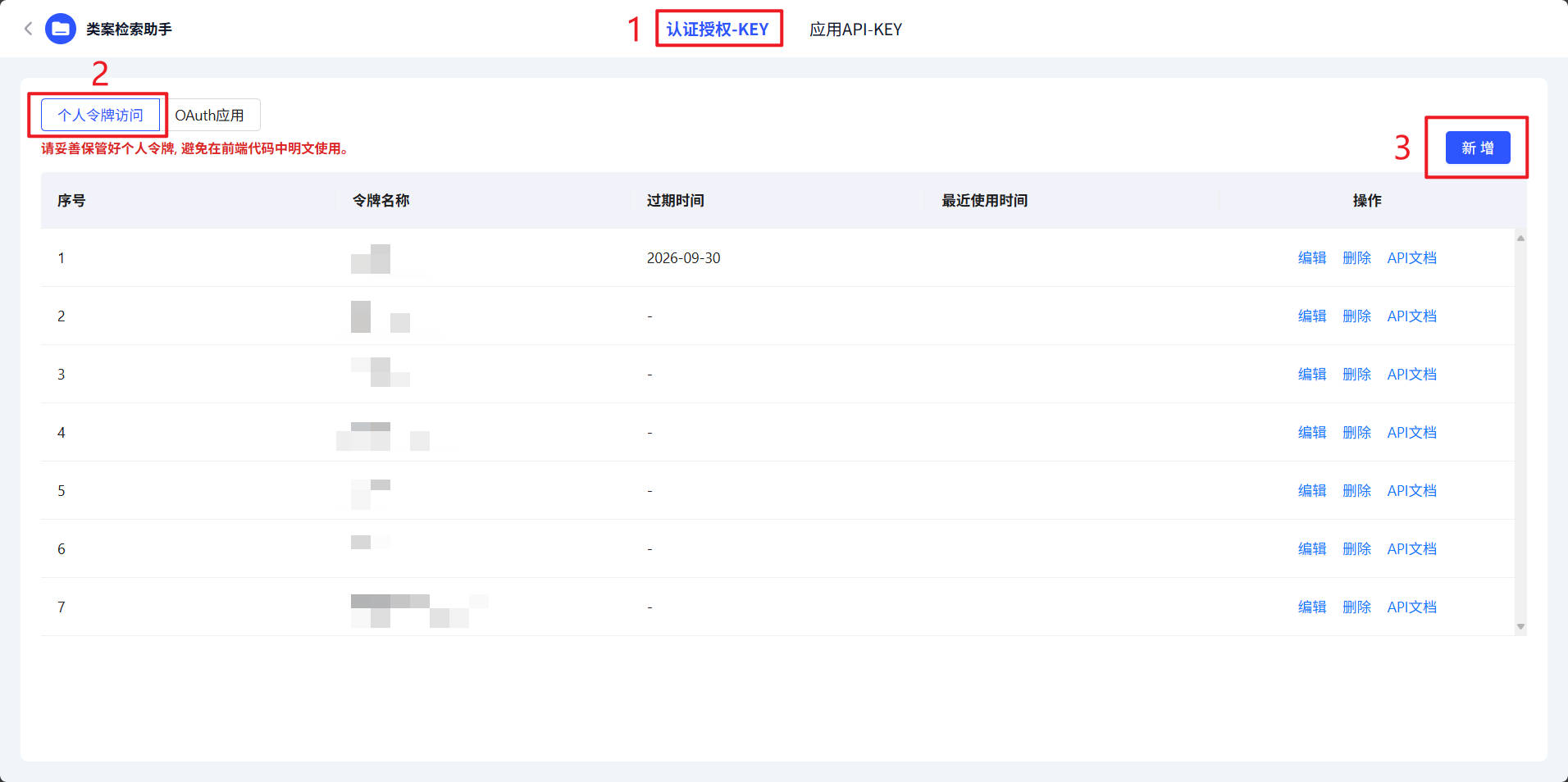1568x782 pixels.
Task: Open API文档 for row 3
Action: (x=1412, y=374)
